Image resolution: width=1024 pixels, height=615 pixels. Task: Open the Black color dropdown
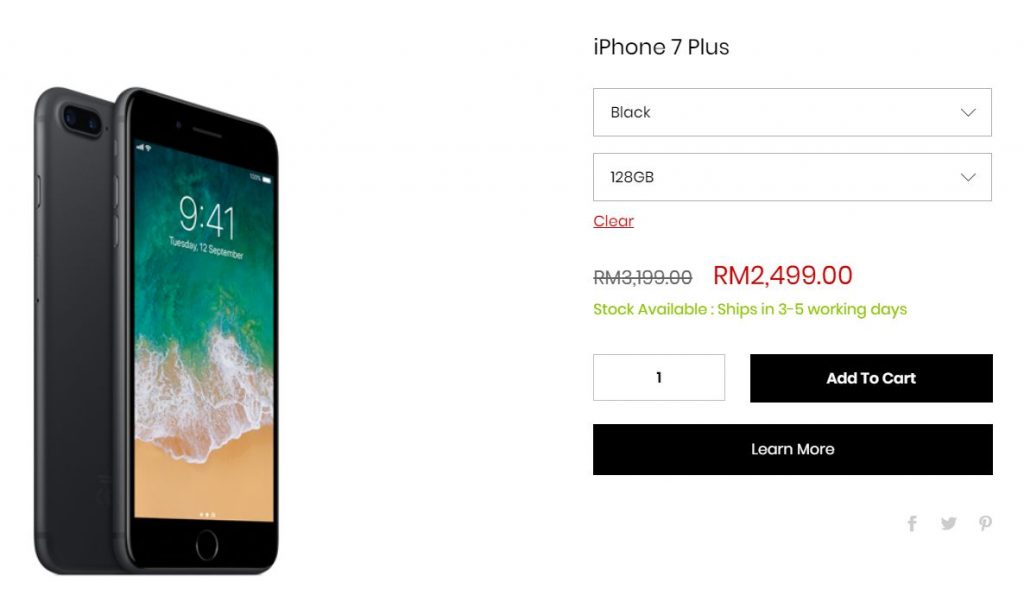(792, 112)
